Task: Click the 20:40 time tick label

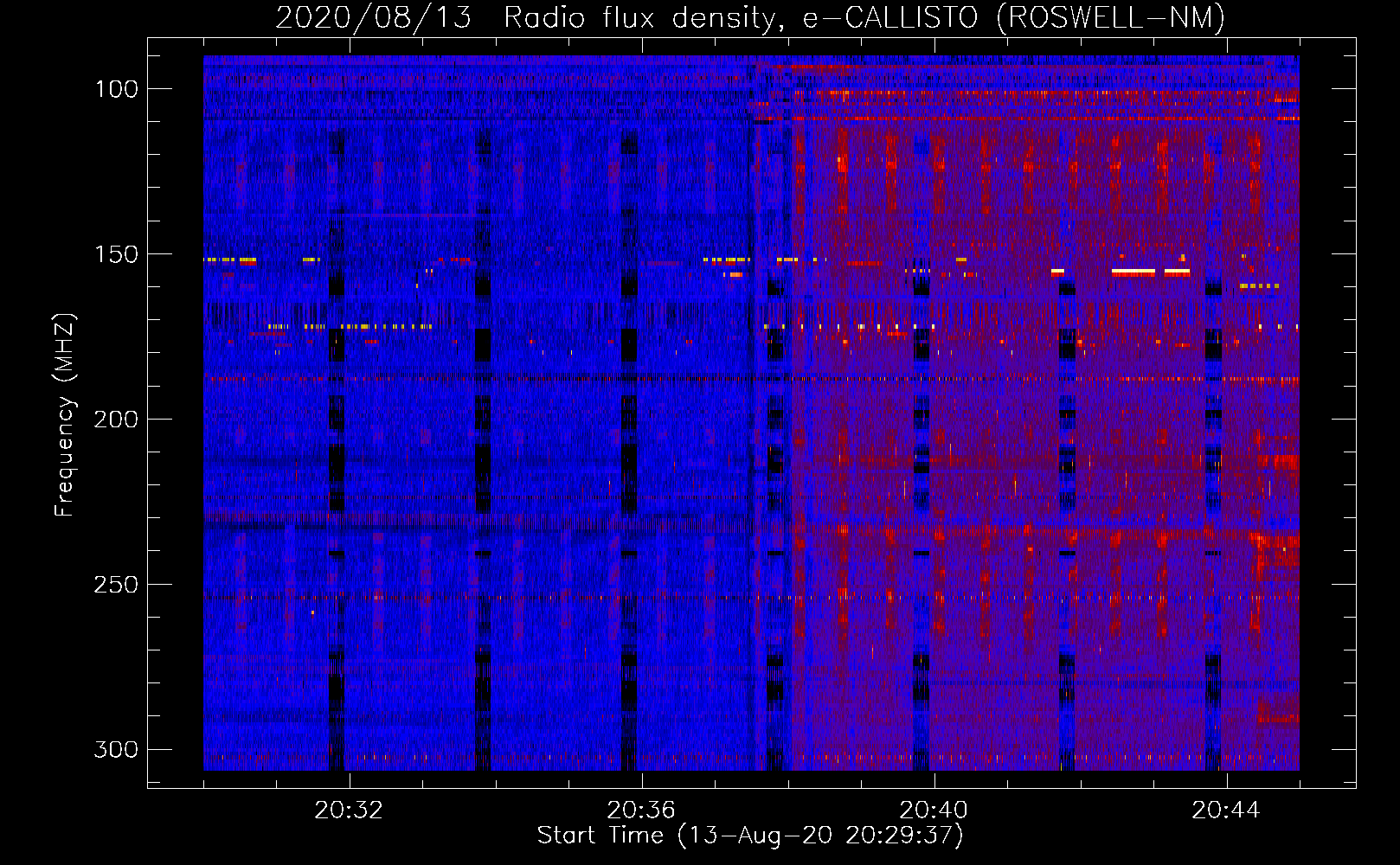Action: (934, 811)
